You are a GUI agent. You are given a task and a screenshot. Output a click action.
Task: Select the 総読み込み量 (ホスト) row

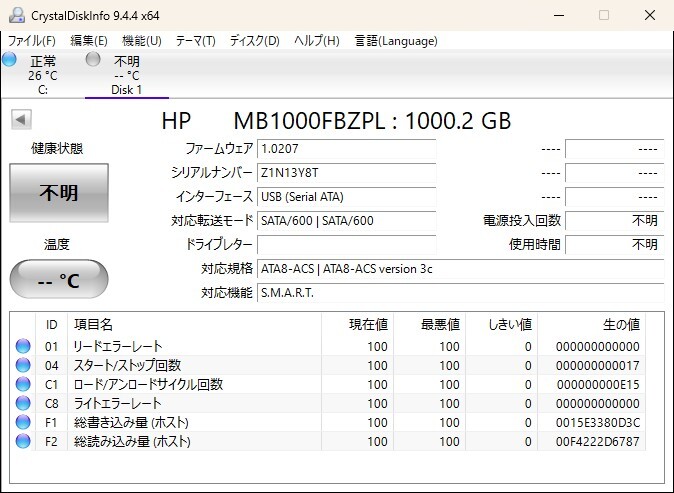(x=328, y=441)
